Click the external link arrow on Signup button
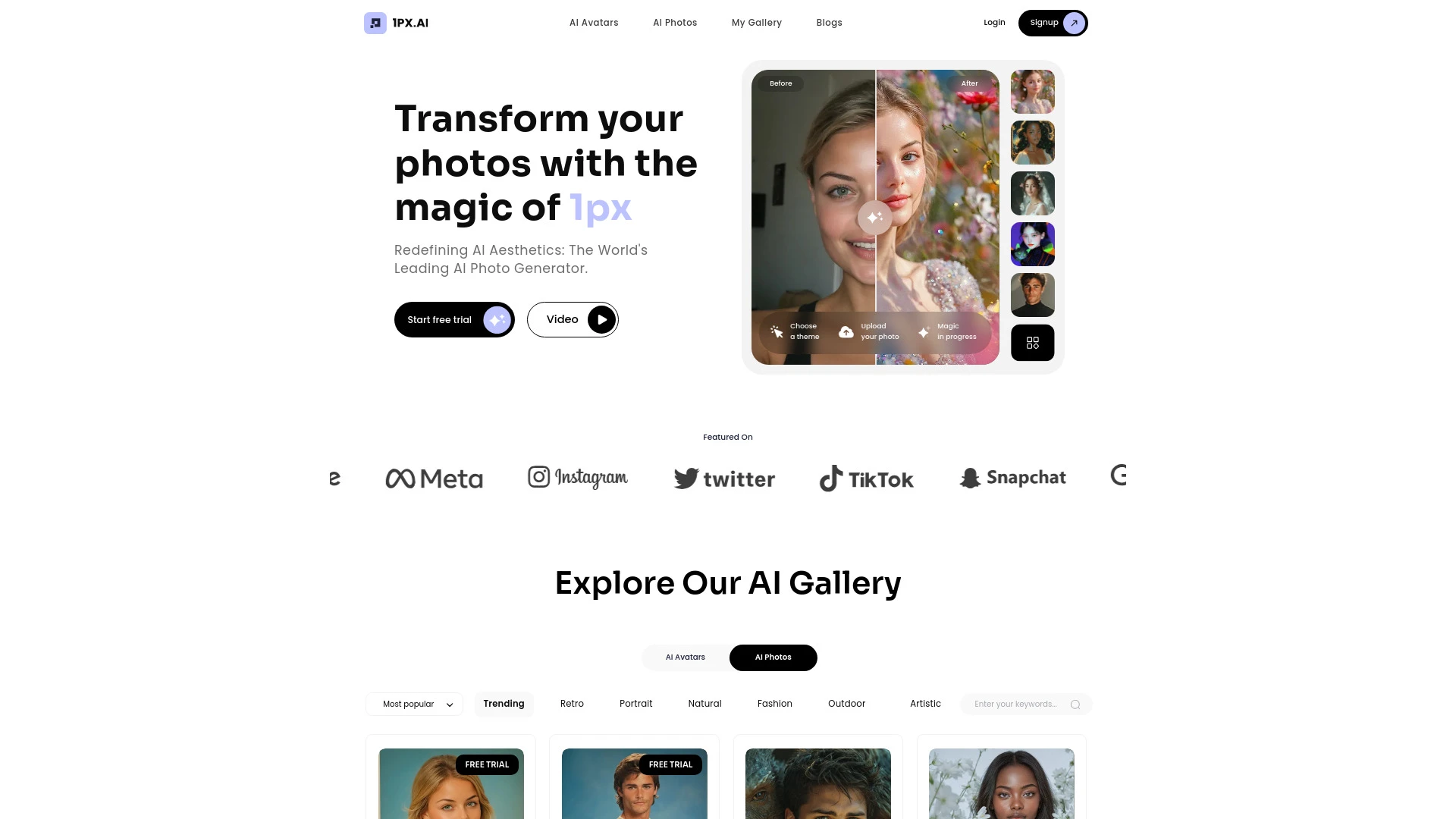This screenshot has height=819, width=1456. 1073,22
